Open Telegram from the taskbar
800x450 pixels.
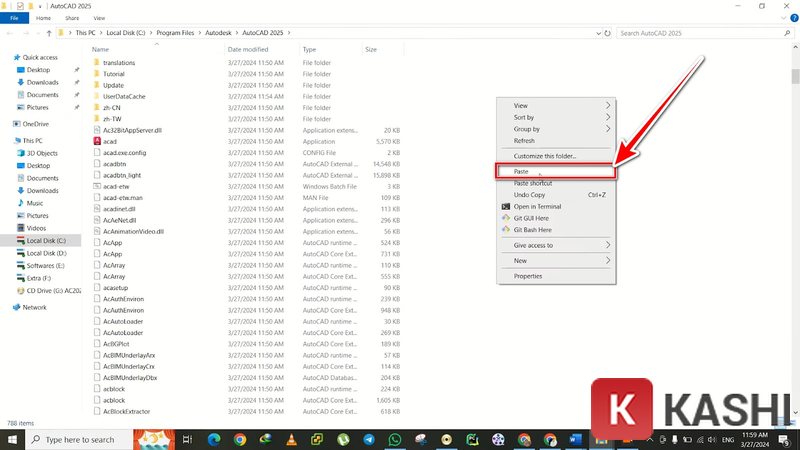[370, 439]
